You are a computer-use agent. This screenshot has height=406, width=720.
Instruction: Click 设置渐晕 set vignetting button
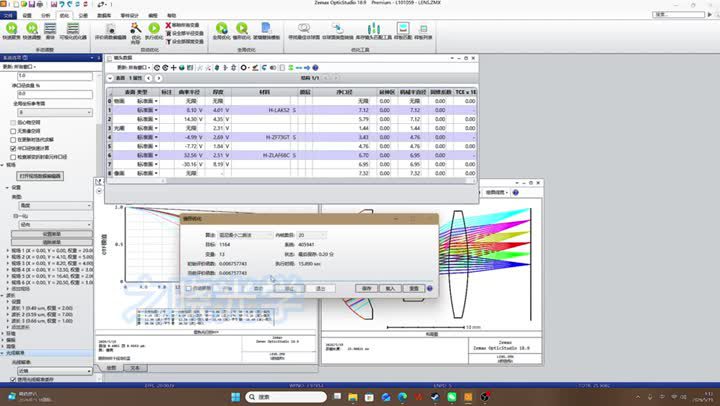(x=52, y=234)
